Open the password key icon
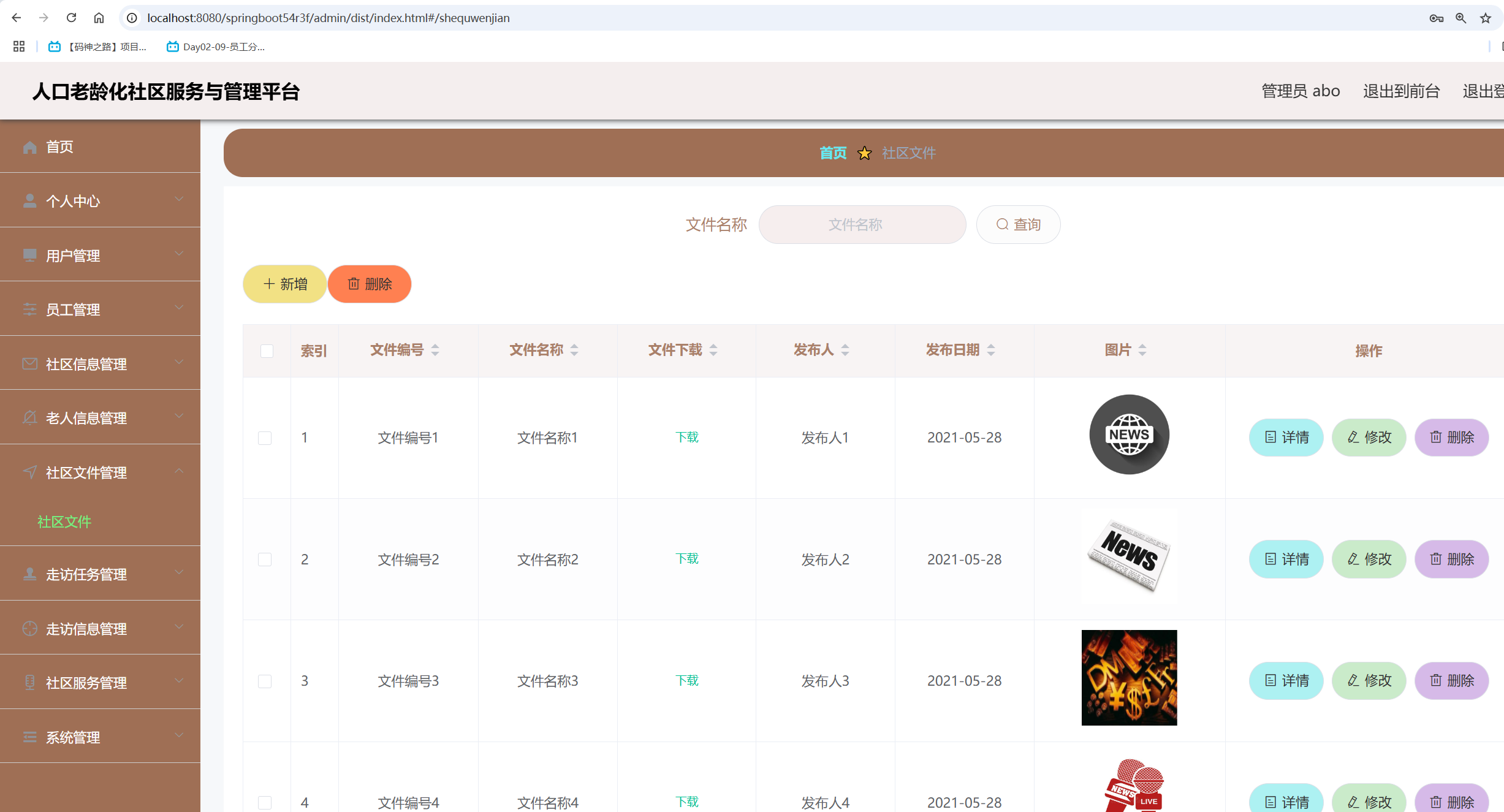Image resolution: width=1504 pixels, height=812 pixels. [1436, 18]
